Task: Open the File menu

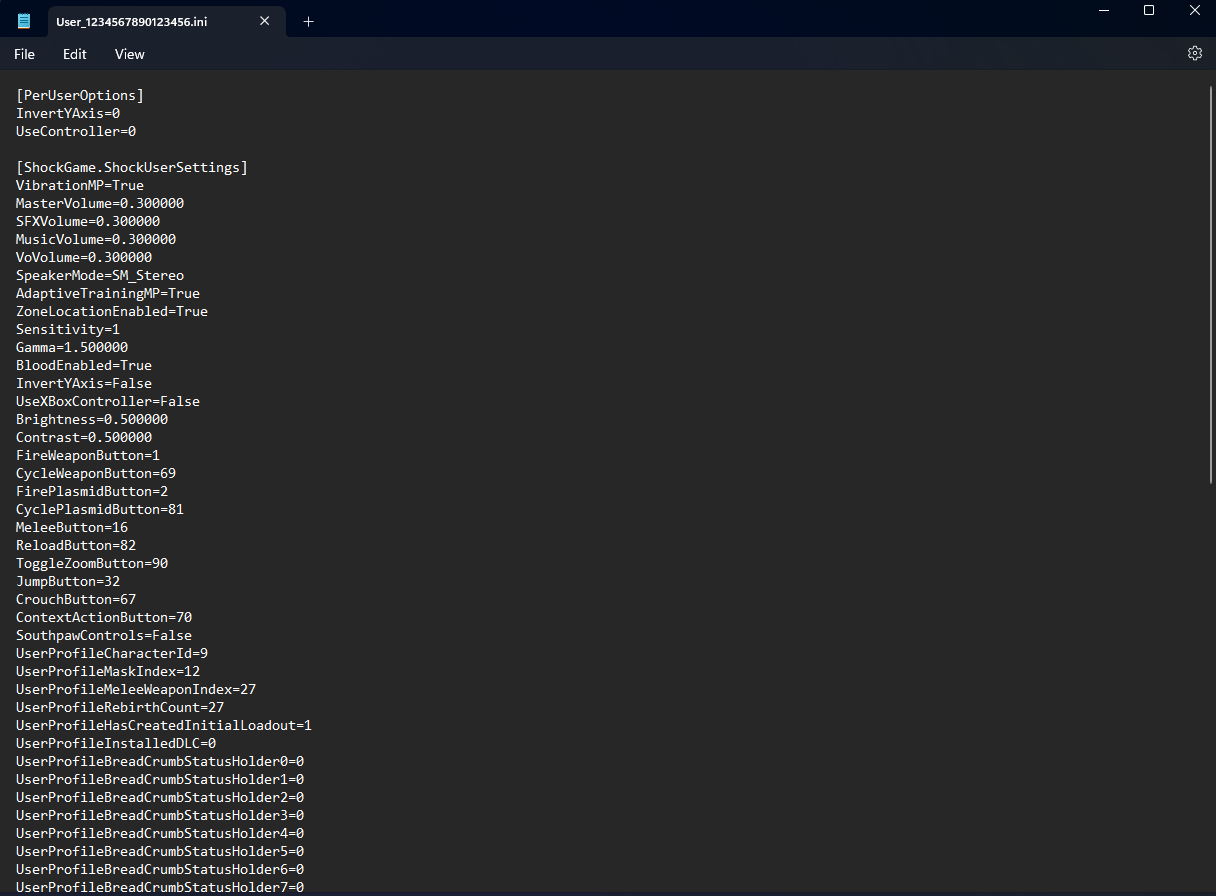Action: tap(23, 54)
